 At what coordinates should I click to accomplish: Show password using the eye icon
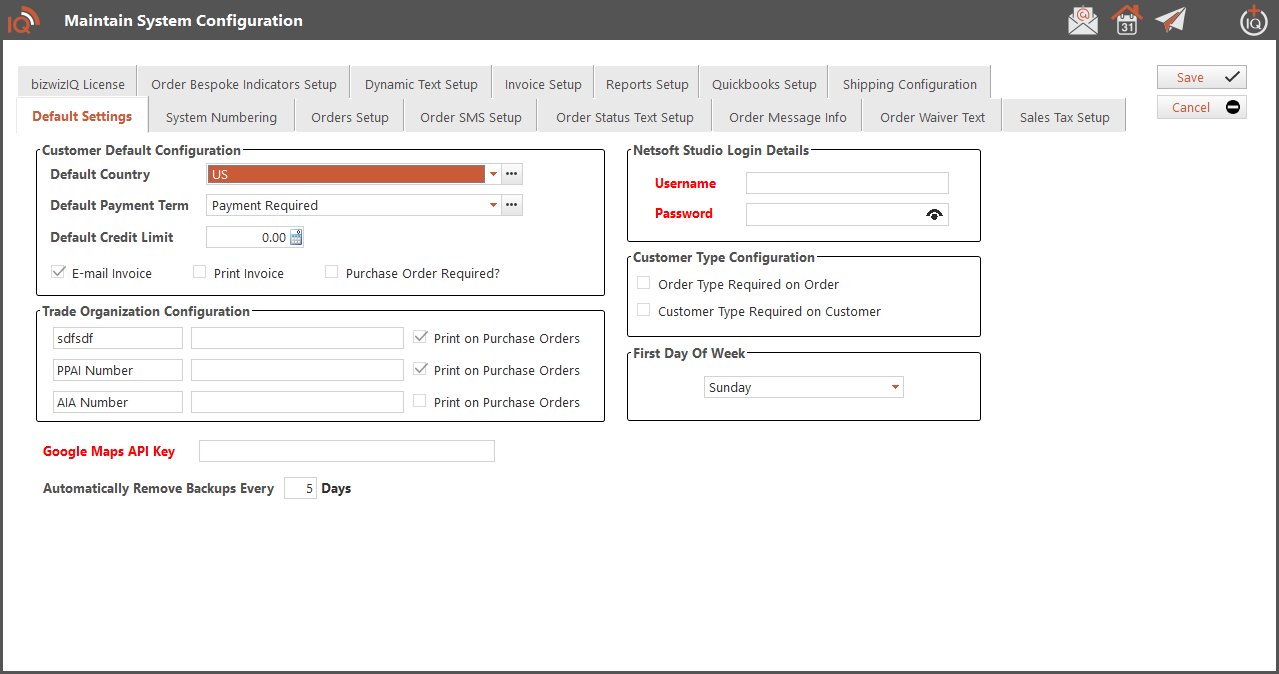[x=935, y=214]
